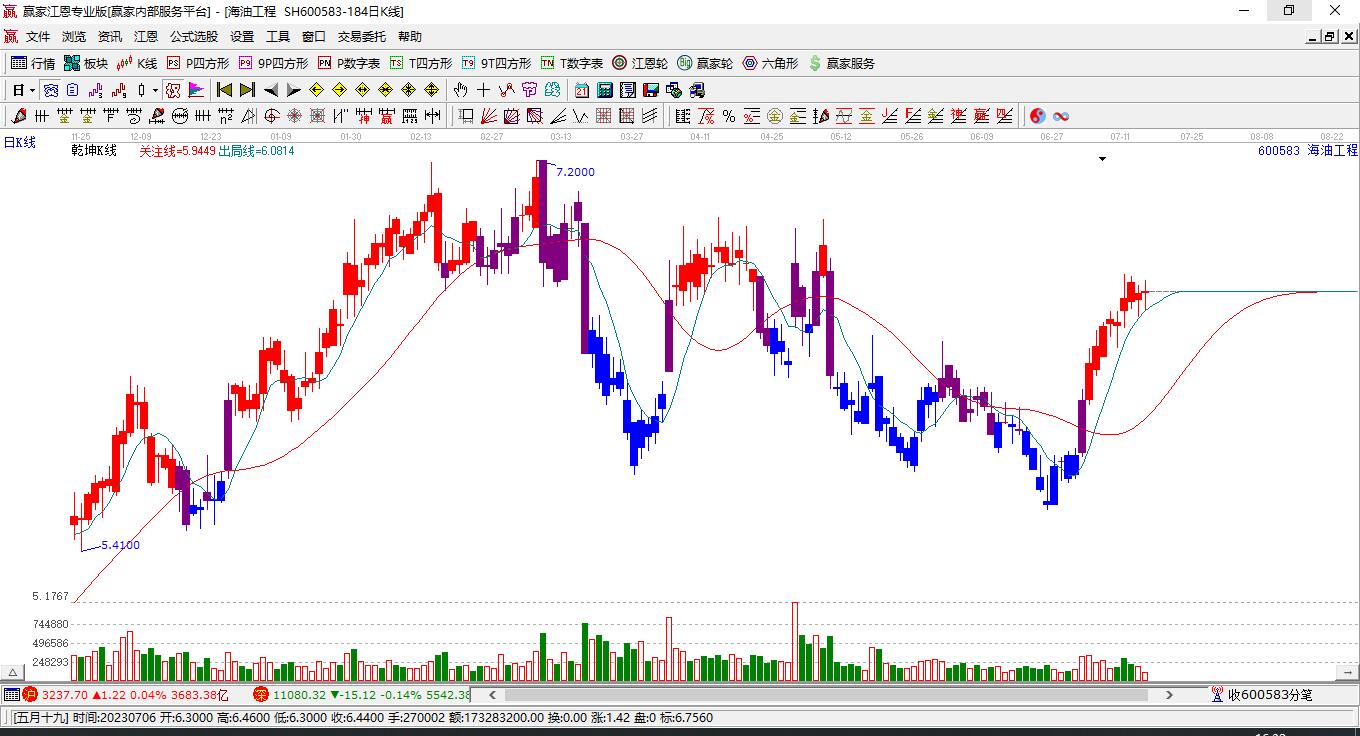The height and width of the screenshot is (736, 1360).
Task: Open the T数字表 time table
Action: 572,63
